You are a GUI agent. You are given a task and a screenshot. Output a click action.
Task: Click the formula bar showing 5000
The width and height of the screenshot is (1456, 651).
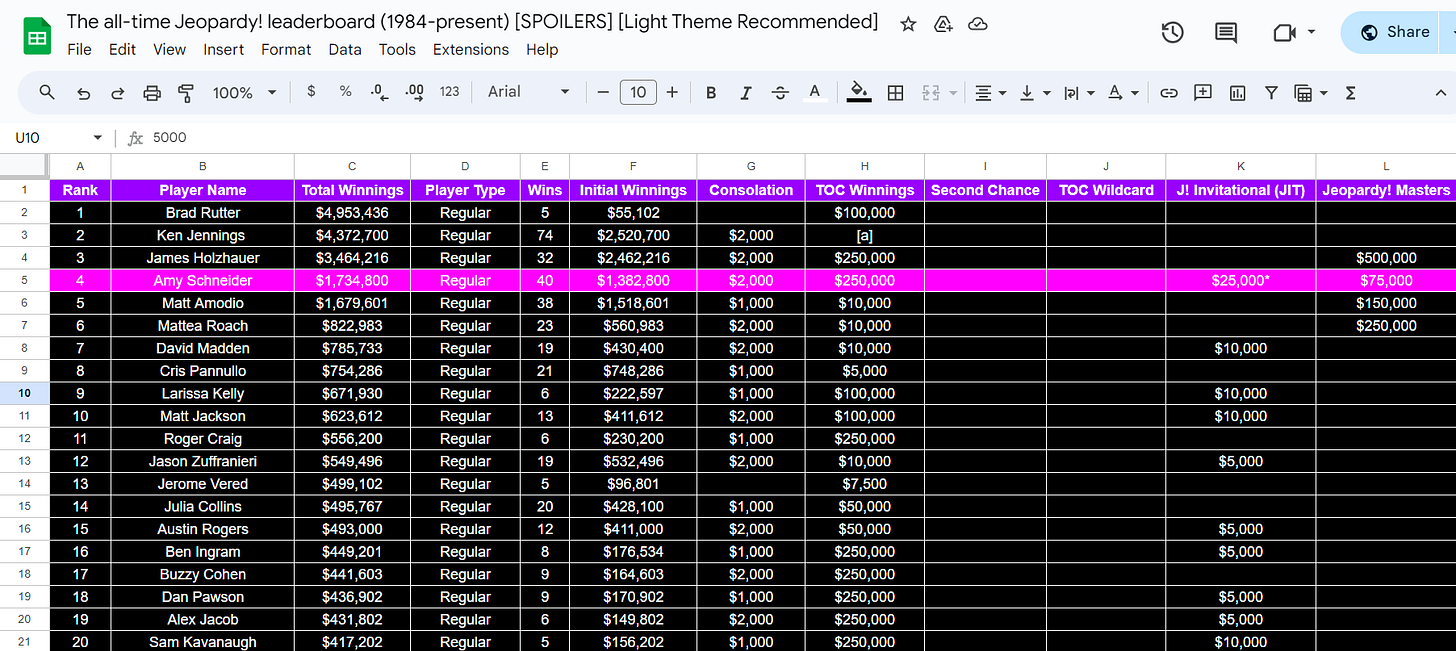(x=800, y=138)
